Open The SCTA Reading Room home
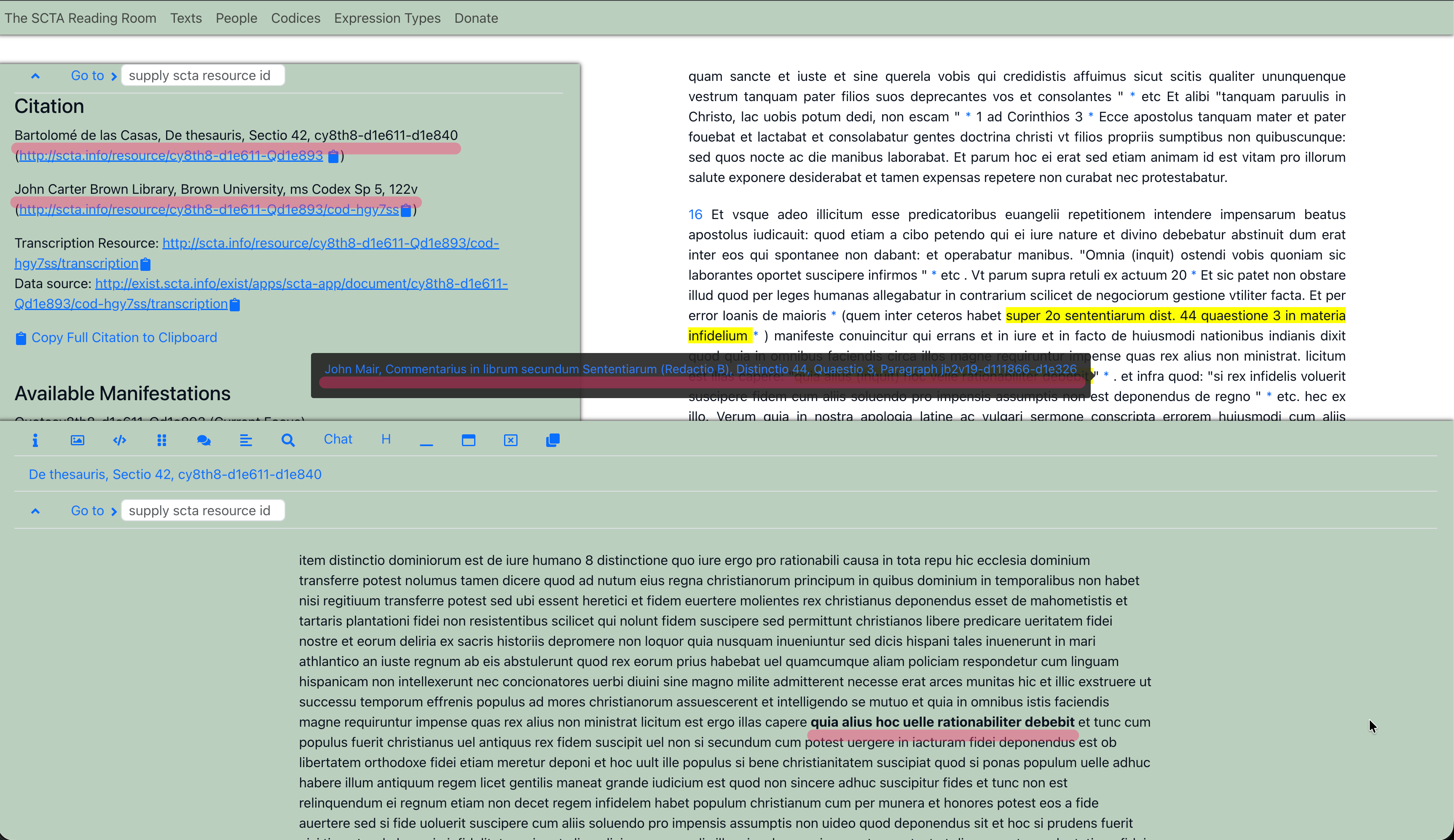The width and height of the screenshot is (1454, 840). coord(81,18)
